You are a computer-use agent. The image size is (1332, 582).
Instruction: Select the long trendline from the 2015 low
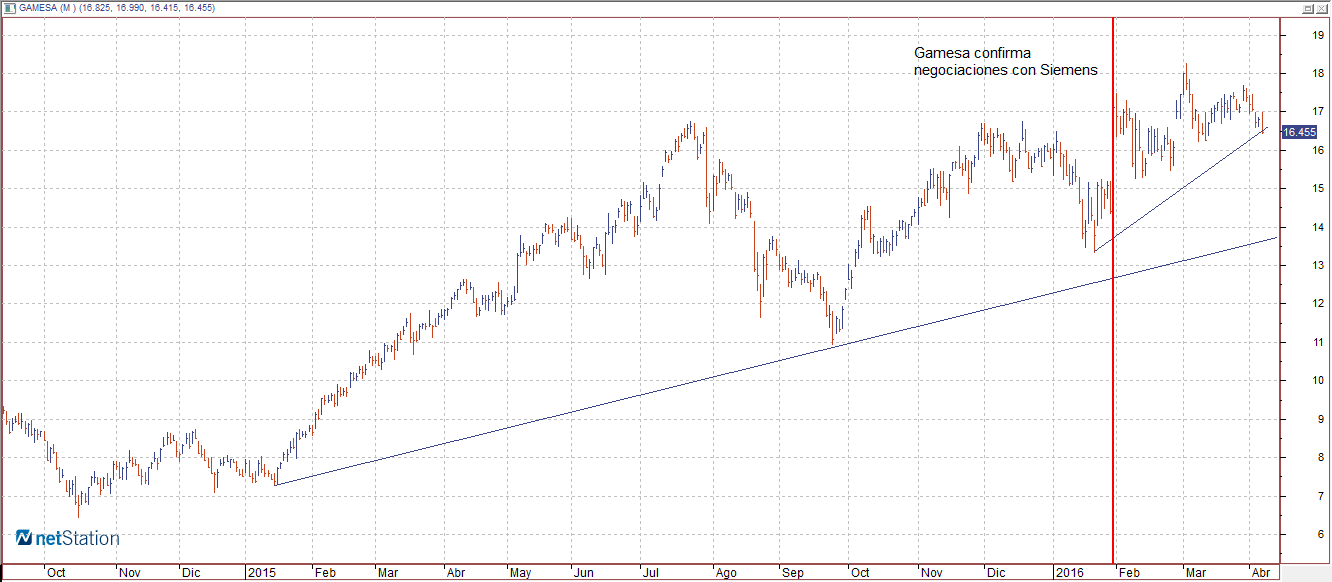[776, 362]
